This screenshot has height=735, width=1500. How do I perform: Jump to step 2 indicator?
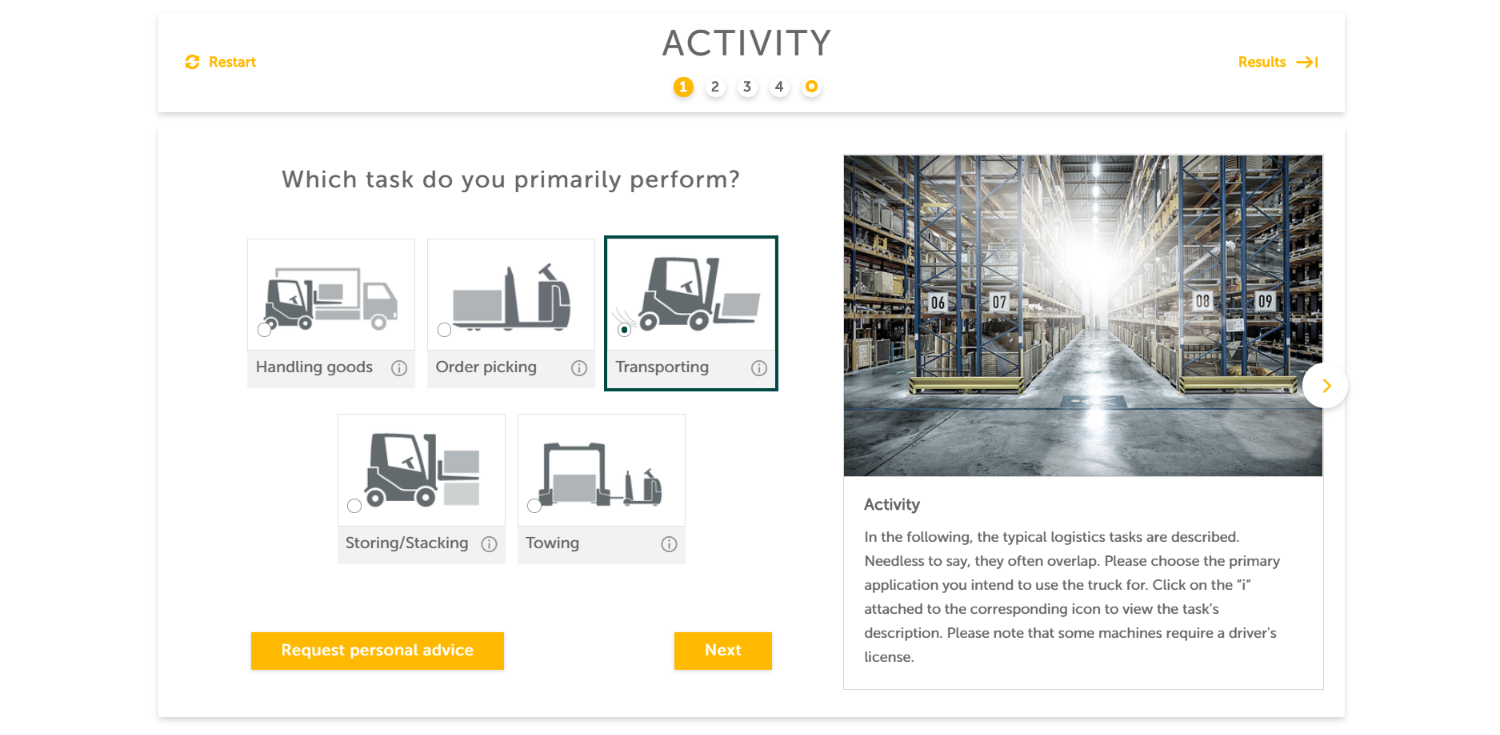coord(715,87)
